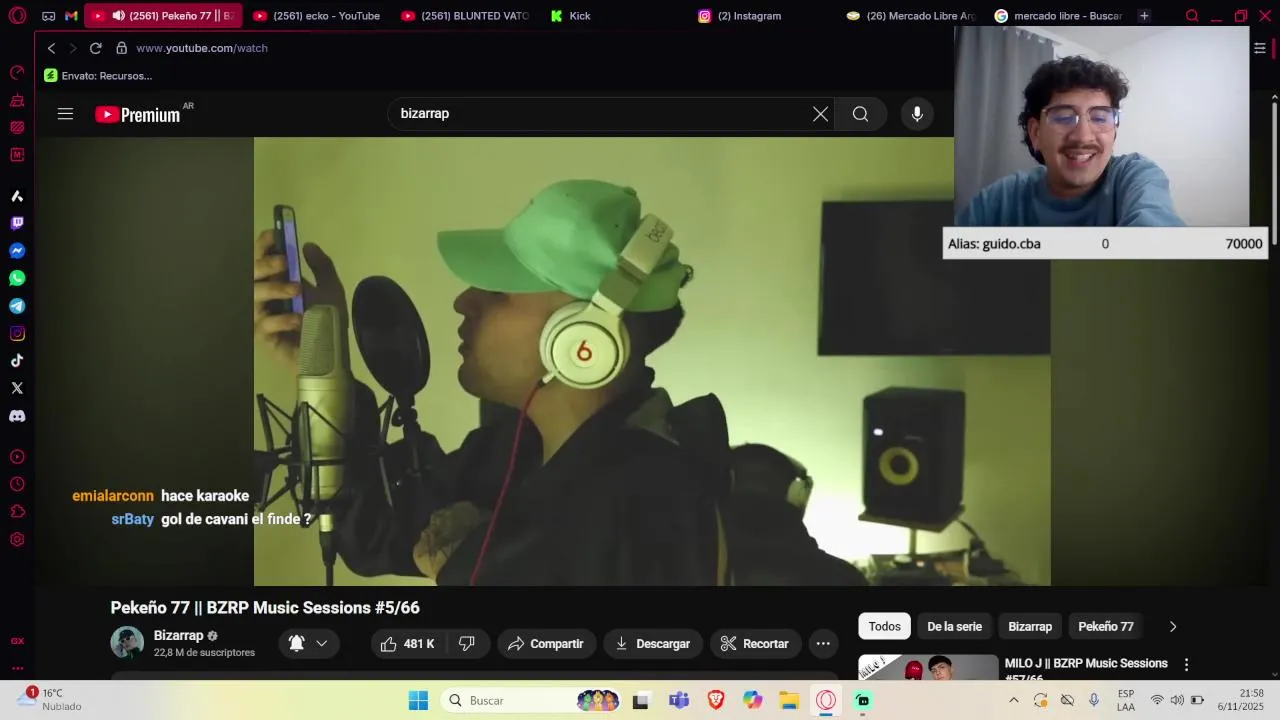Open Messenger in Opera sidebar
This screenshot has width=1280, height=720.
(17, 251)
